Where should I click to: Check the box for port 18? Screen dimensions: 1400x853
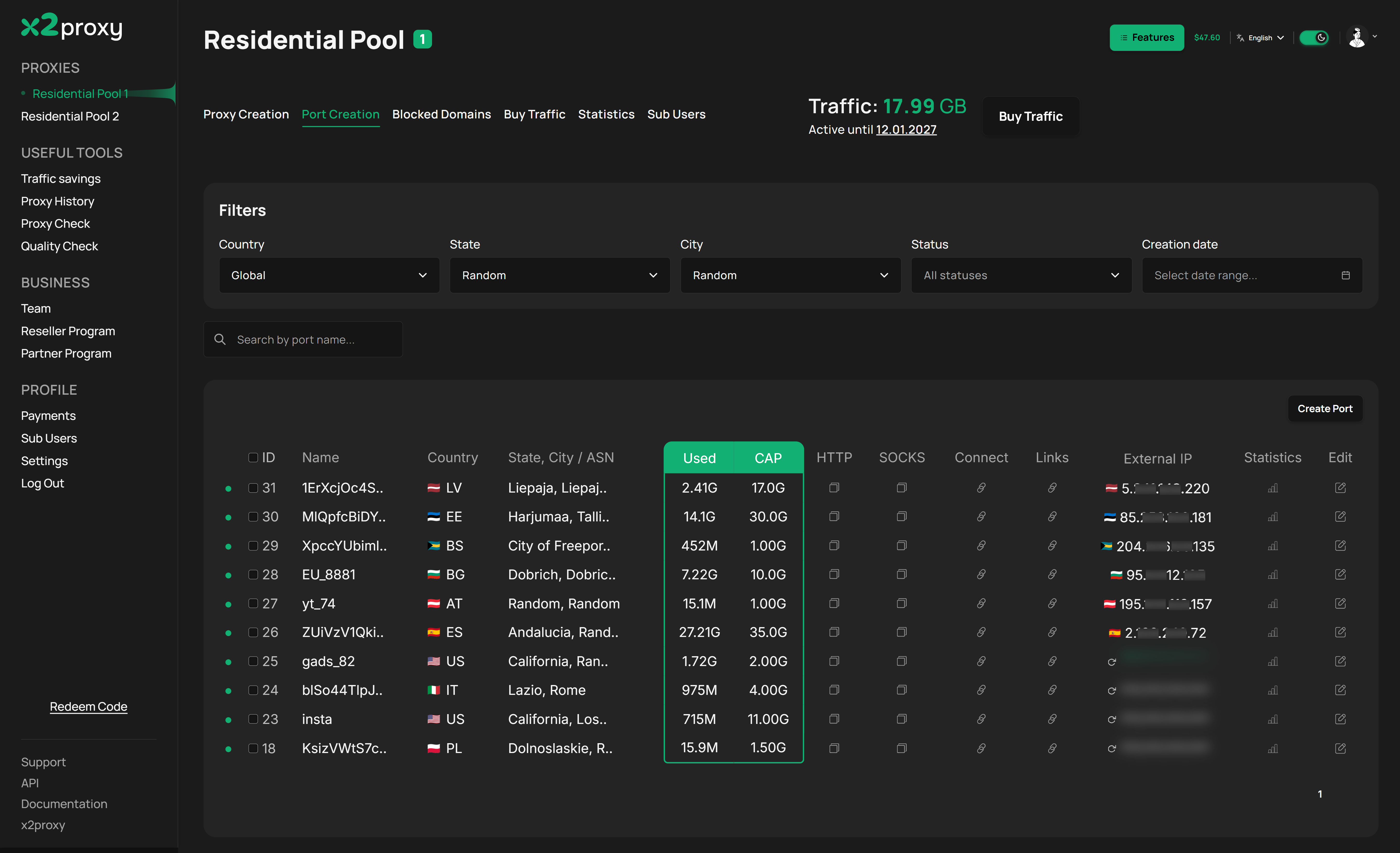pyautogui.click(x=253, y=748)
